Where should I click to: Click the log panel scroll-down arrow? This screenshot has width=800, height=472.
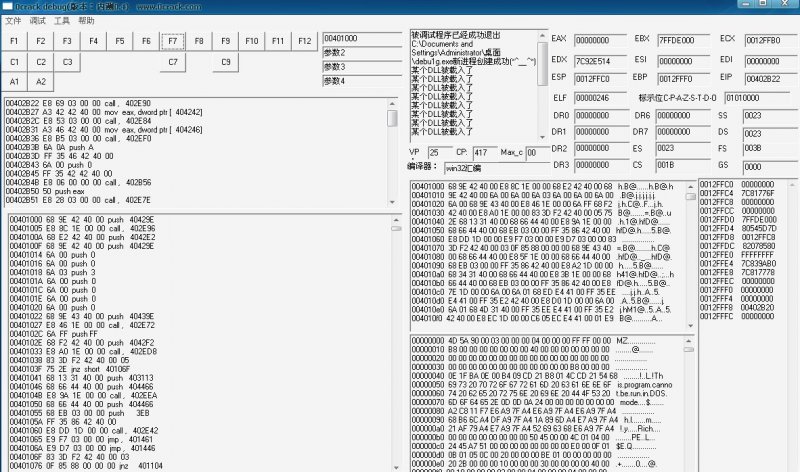542,137
